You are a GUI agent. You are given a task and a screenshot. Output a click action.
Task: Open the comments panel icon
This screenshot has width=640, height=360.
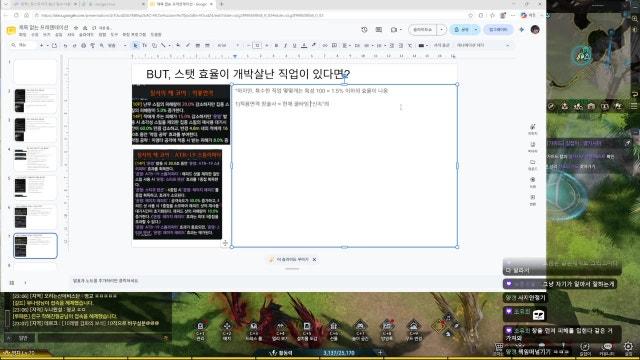[x=378, y=30]
